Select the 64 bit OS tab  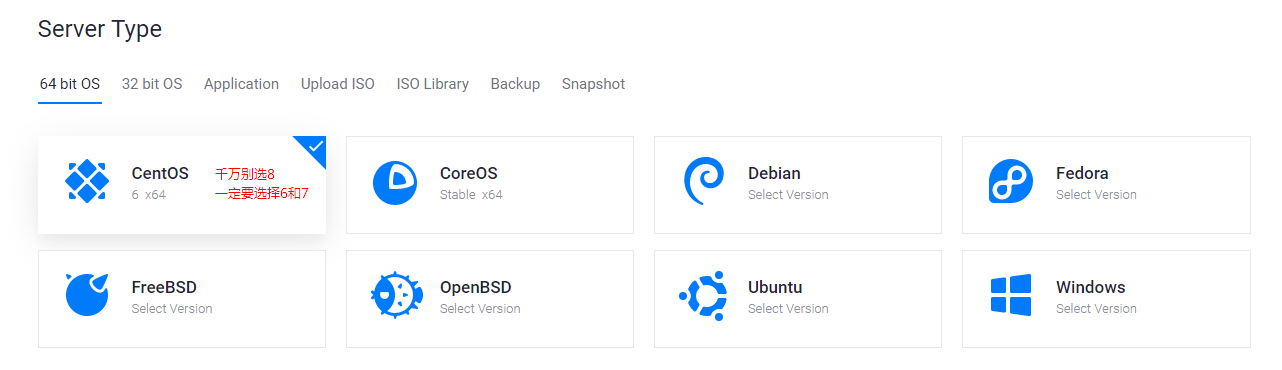[x=70, y=84]
